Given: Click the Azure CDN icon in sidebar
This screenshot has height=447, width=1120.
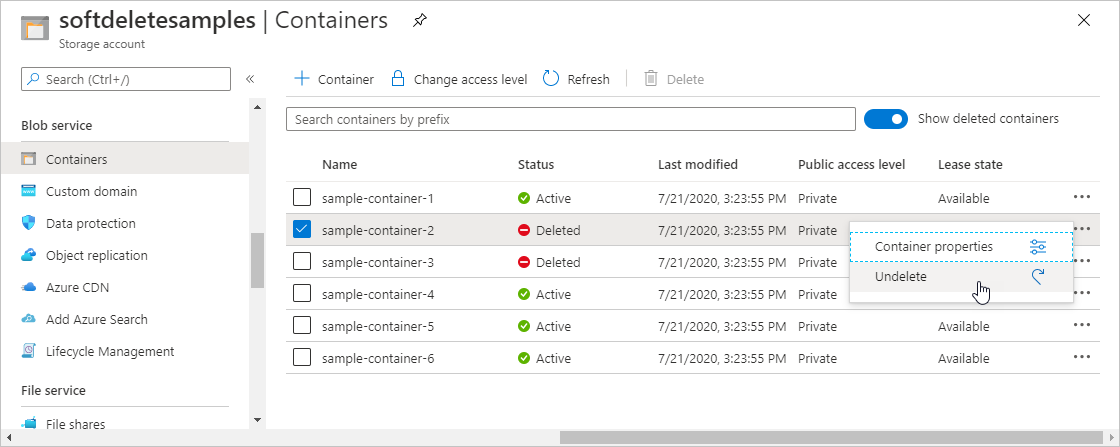Looking at the screenshot, I should (x=28, y=287).
